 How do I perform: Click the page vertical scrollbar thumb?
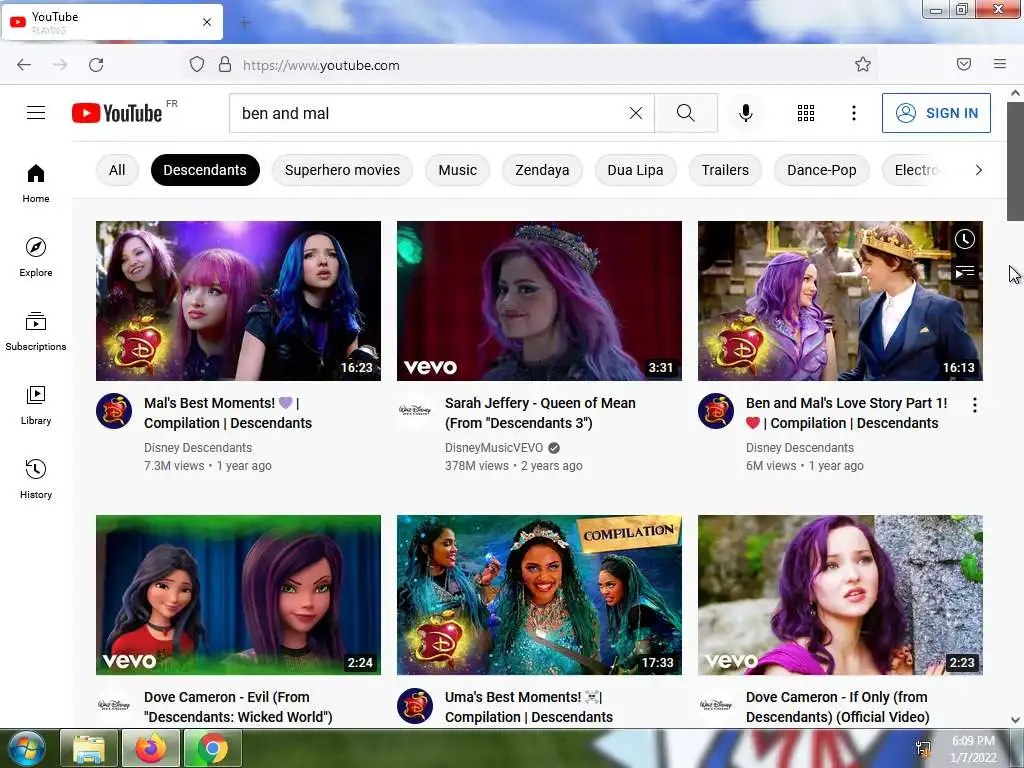1015,161
